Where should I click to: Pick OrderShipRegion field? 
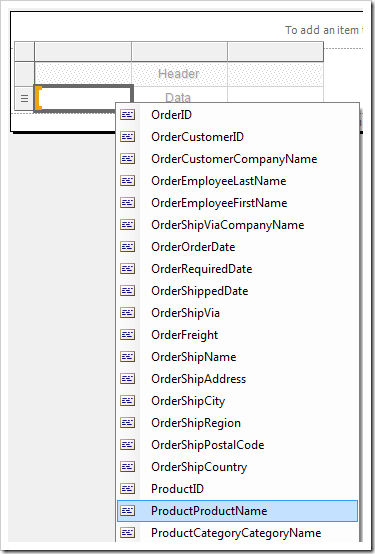coord(237,422)
